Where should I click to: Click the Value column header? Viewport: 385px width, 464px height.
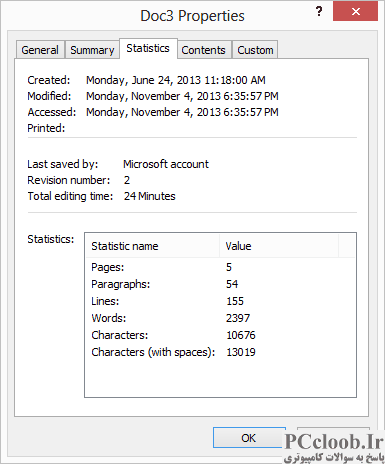pyautogui.click(x=279, y=246)
